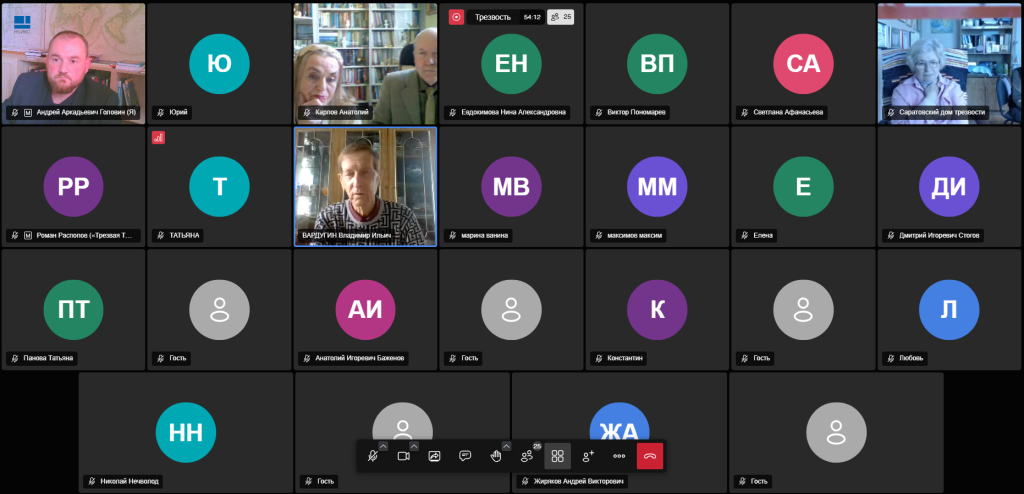
Task: Click red recording indicator icon
Action: pos(456,17)
